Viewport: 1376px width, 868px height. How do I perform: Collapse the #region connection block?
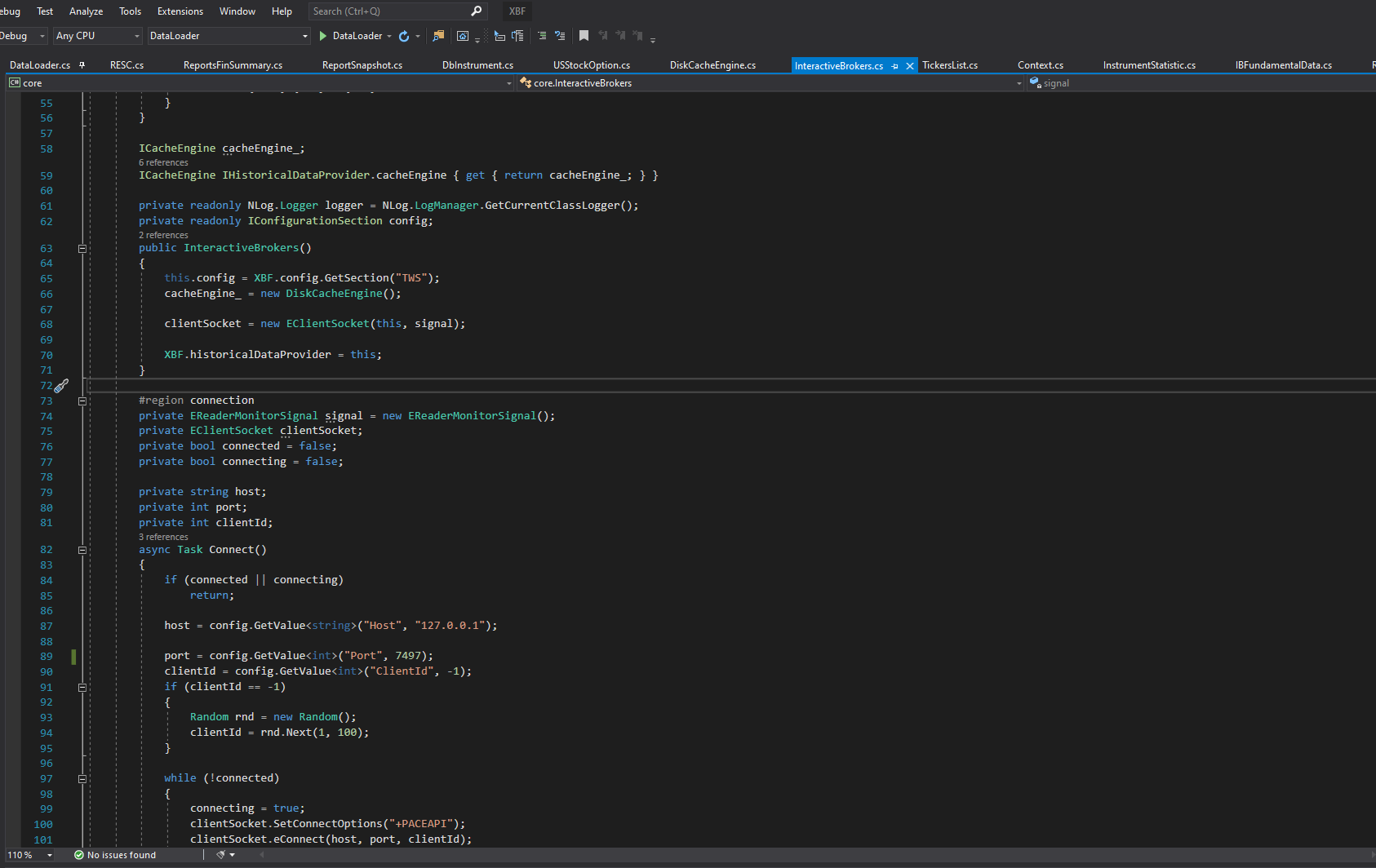pos(82,401)
